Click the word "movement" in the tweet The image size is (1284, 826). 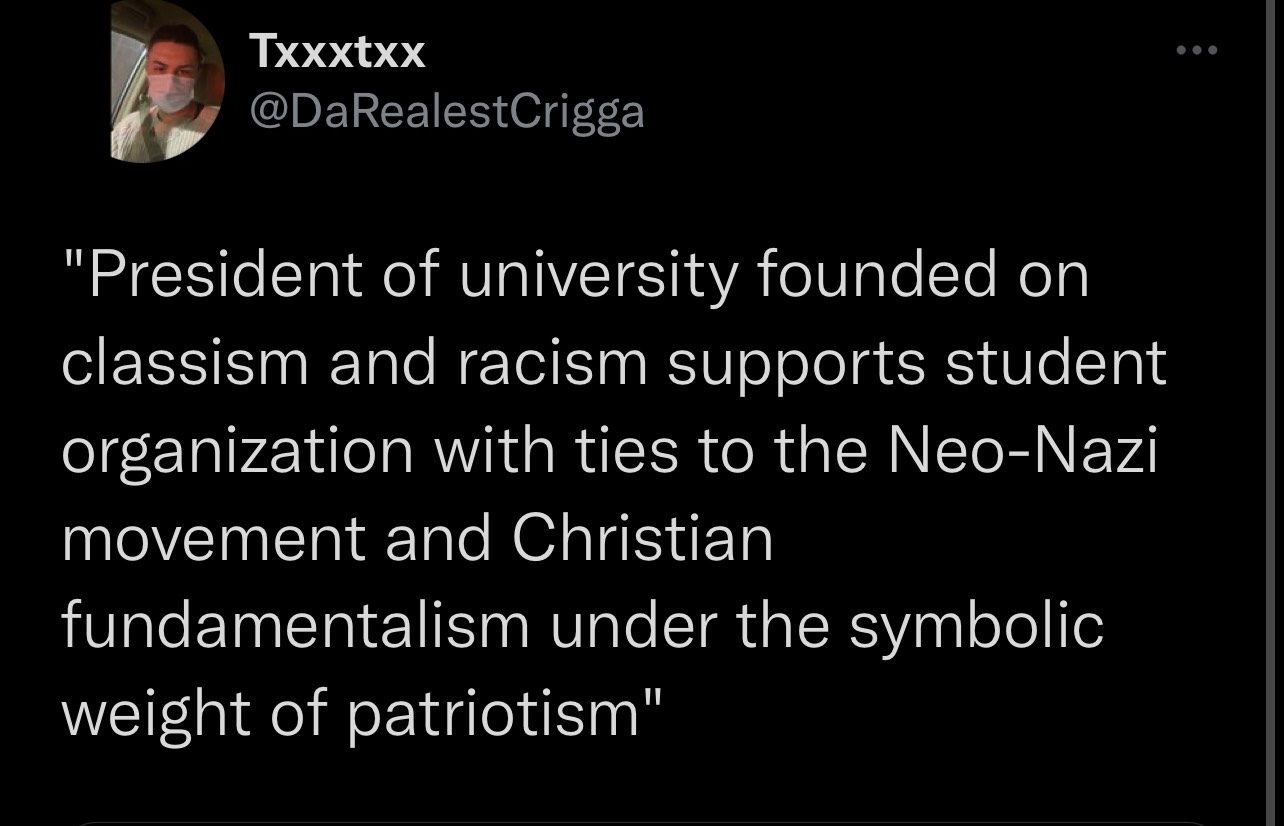click(213, 540)
